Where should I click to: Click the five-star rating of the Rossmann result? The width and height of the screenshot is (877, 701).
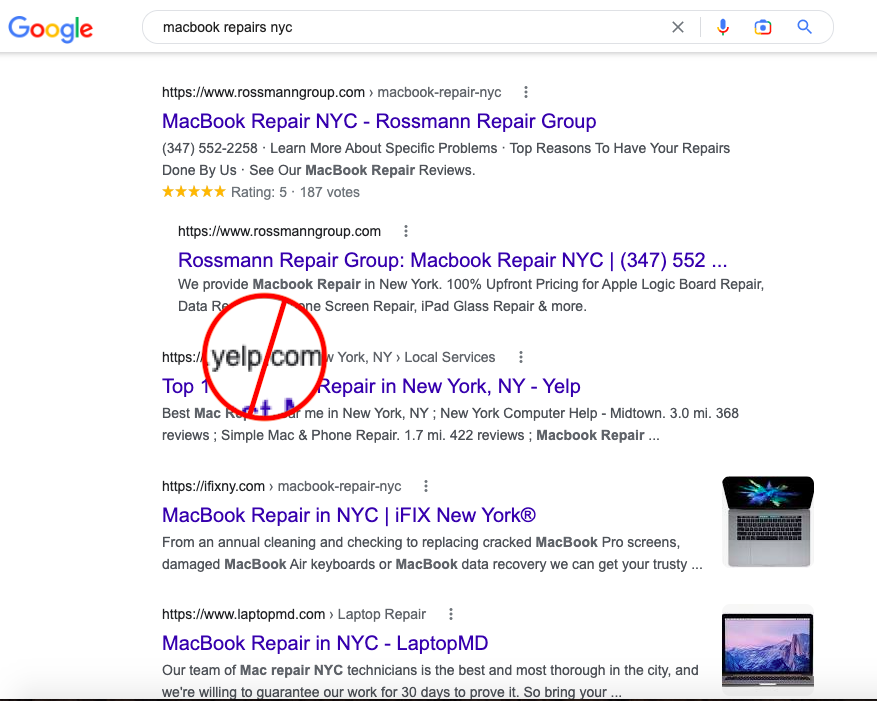194,192
